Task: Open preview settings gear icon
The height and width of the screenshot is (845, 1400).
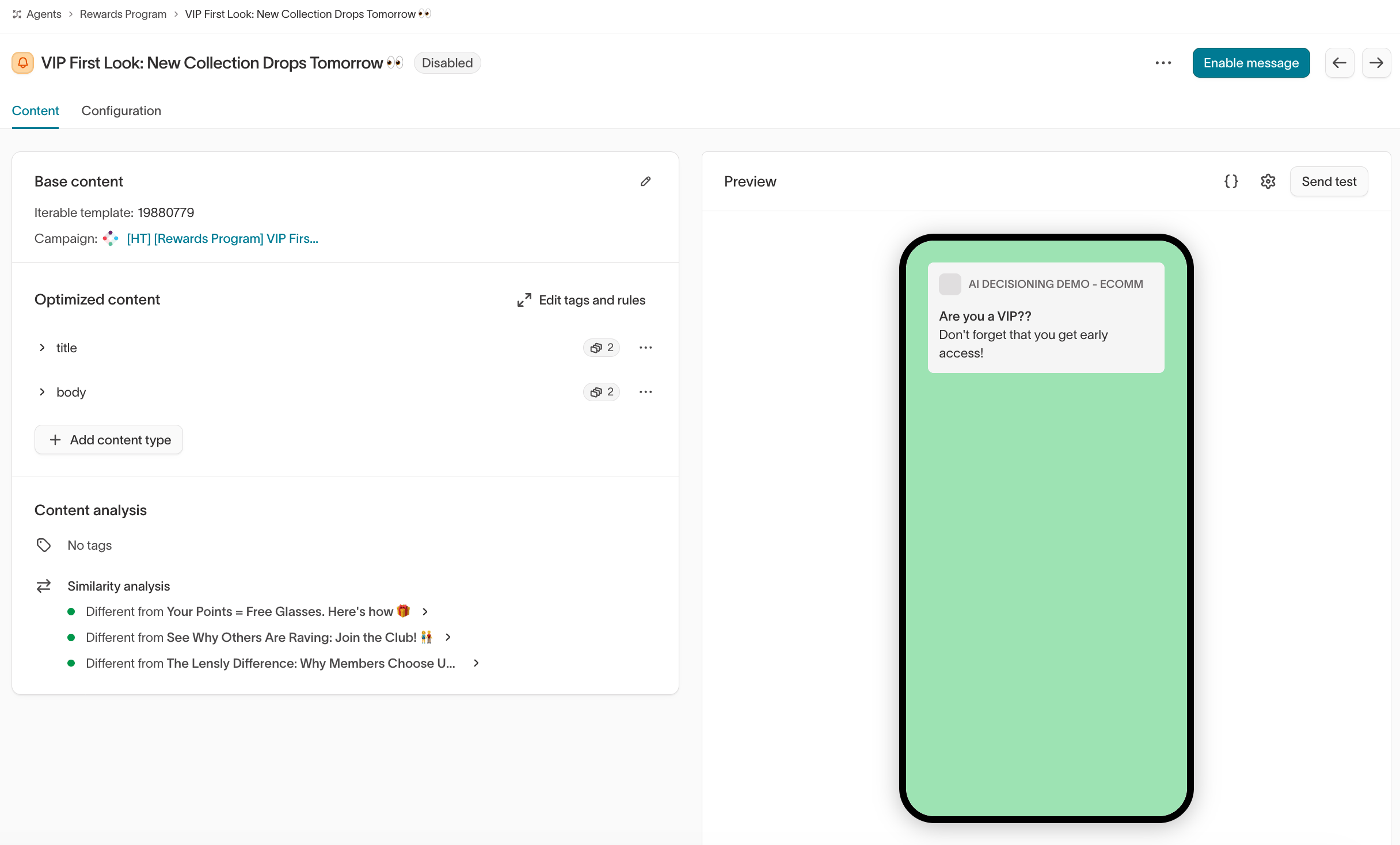Action: (1268, 181)
